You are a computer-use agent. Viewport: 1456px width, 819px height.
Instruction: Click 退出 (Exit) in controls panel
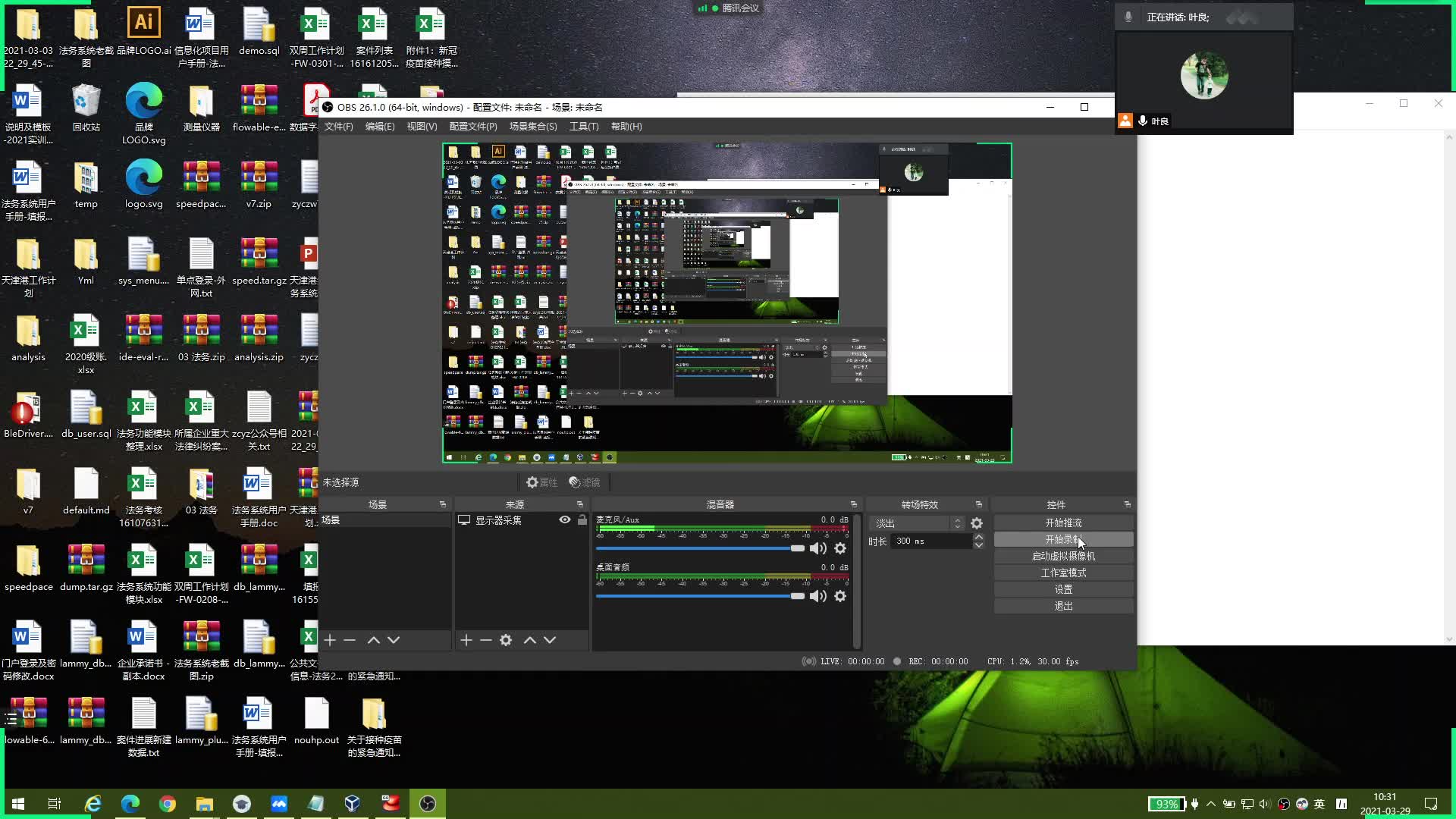1063,605
